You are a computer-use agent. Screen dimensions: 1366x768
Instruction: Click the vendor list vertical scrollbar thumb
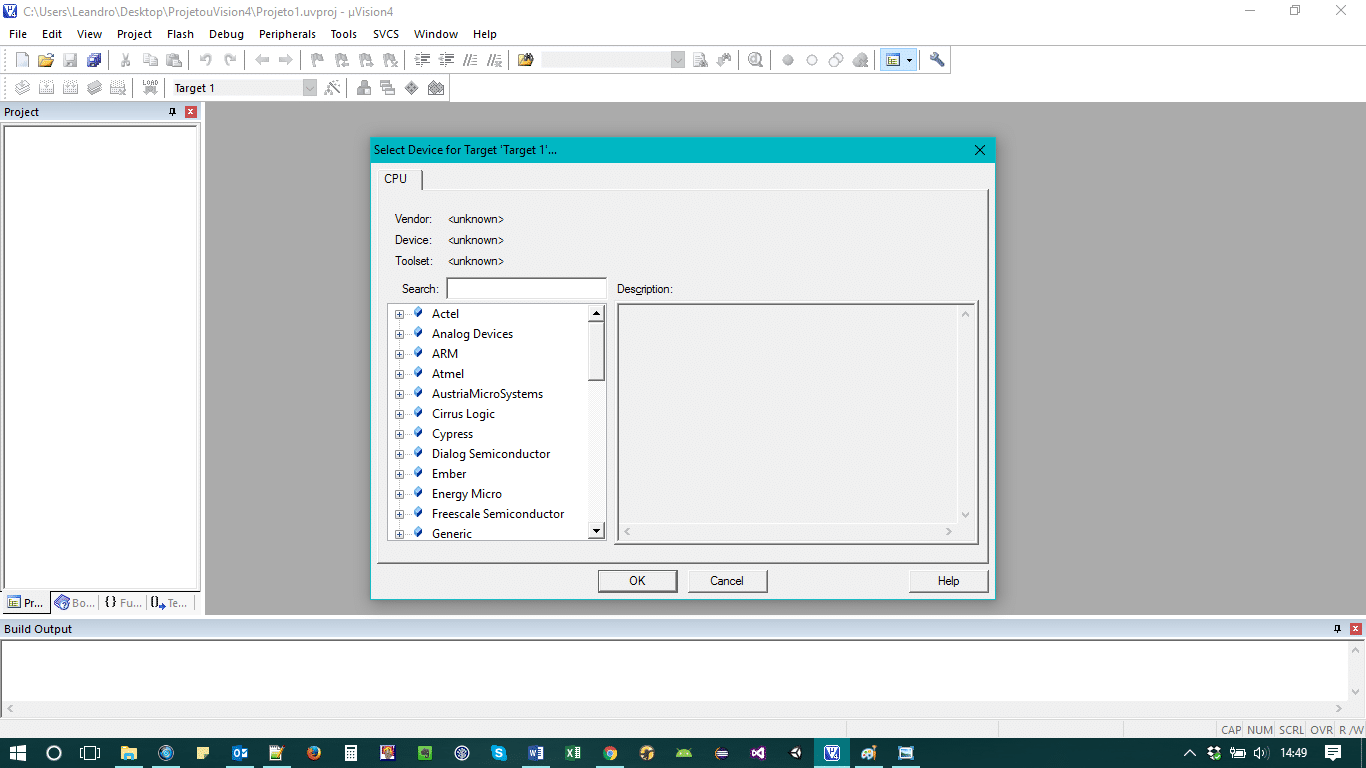tap(596, 351)
